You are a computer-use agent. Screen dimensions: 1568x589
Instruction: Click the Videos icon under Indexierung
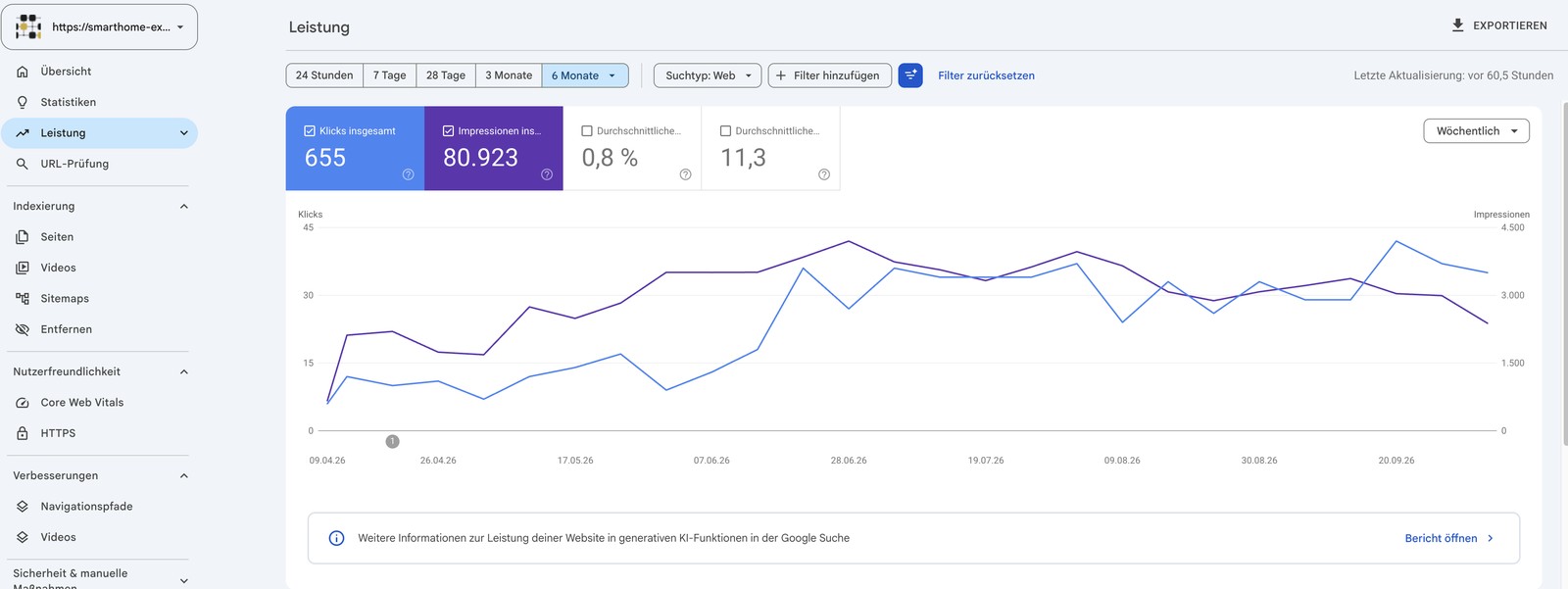[x=23, y=268]
